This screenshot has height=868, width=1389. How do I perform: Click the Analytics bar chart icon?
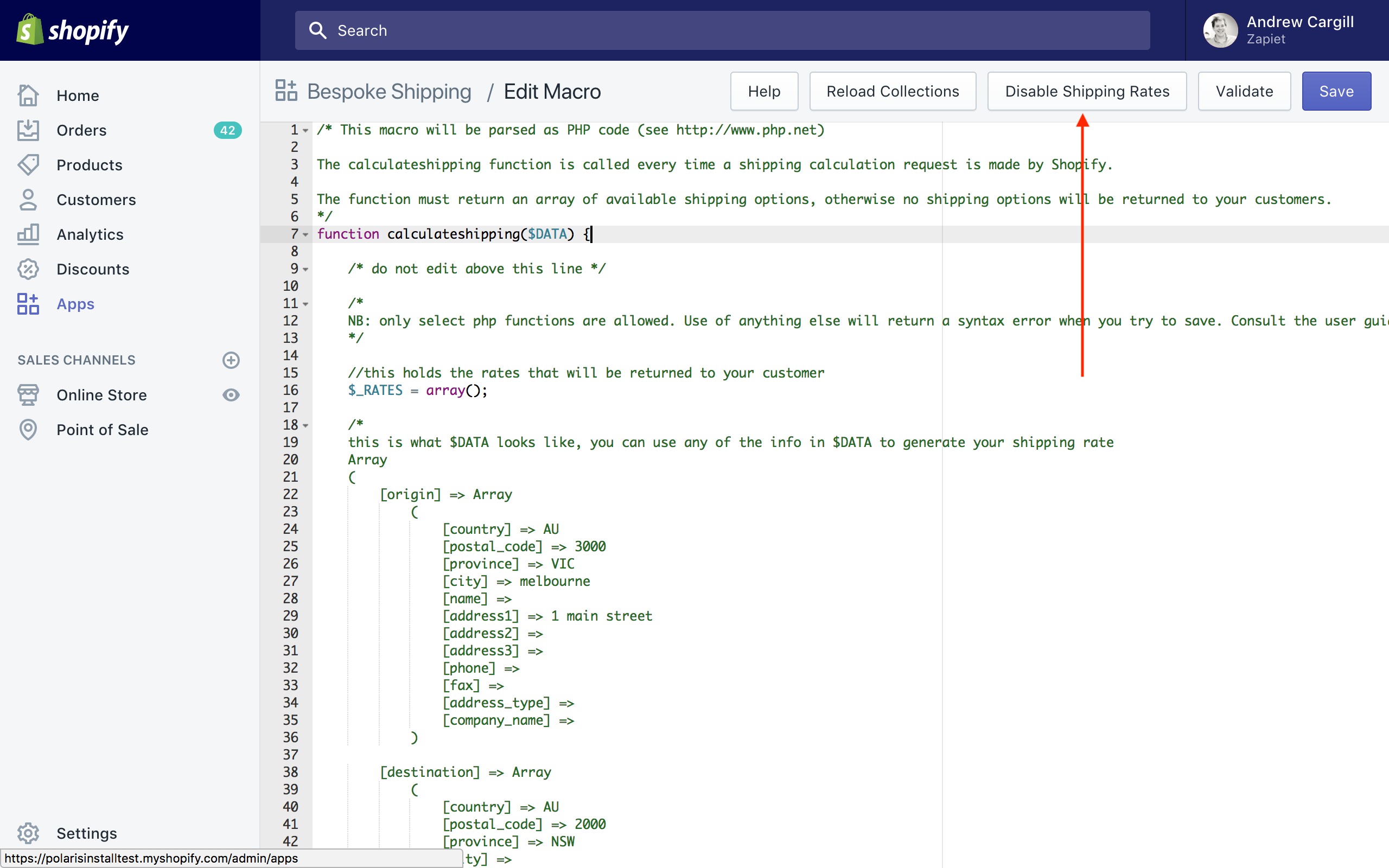tap(28, 234)
